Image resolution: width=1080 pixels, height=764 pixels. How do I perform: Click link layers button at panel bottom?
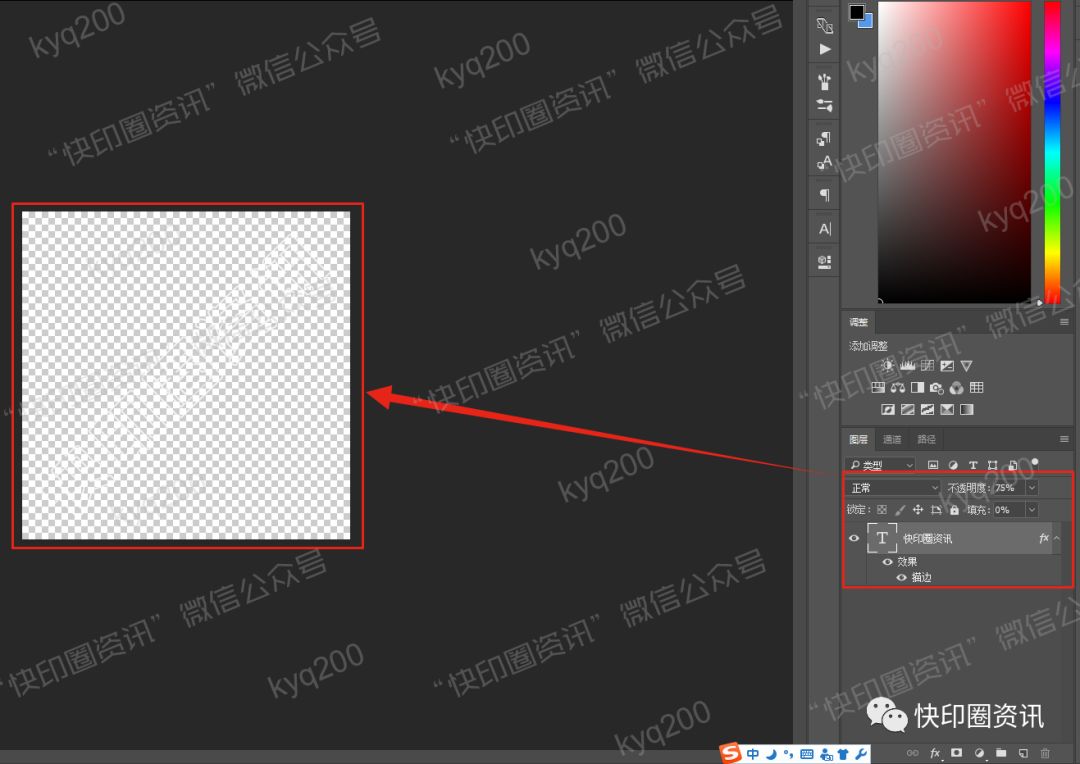[x=913, y=753]
